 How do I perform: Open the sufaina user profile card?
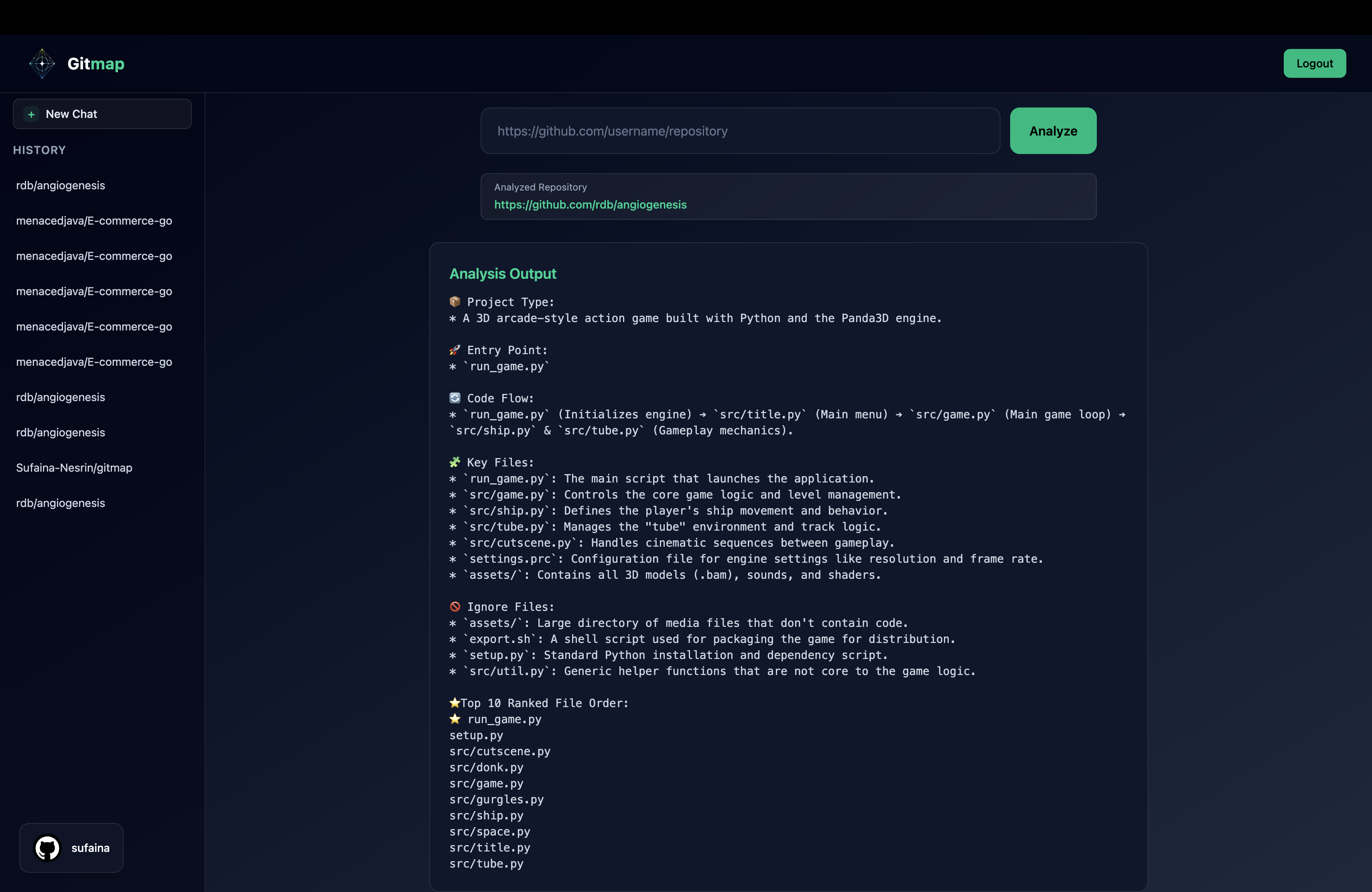71,847
